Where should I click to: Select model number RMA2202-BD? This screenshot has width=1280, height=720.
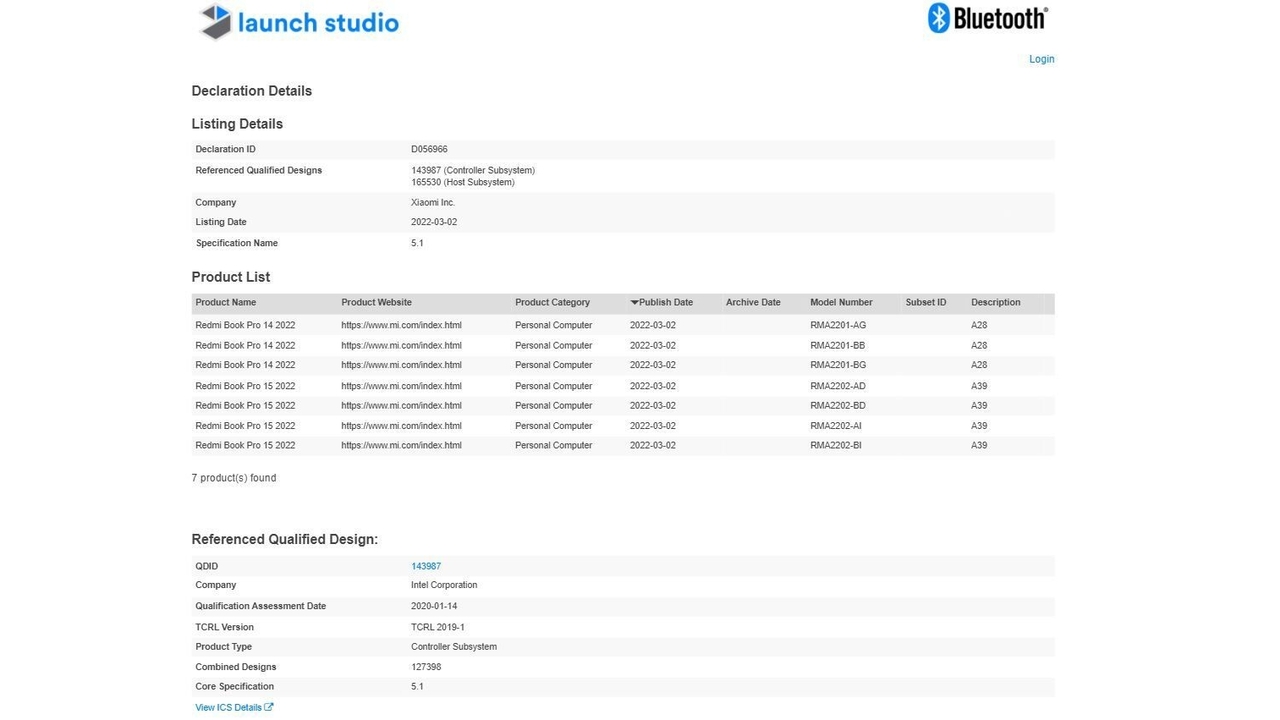point(838,406)
